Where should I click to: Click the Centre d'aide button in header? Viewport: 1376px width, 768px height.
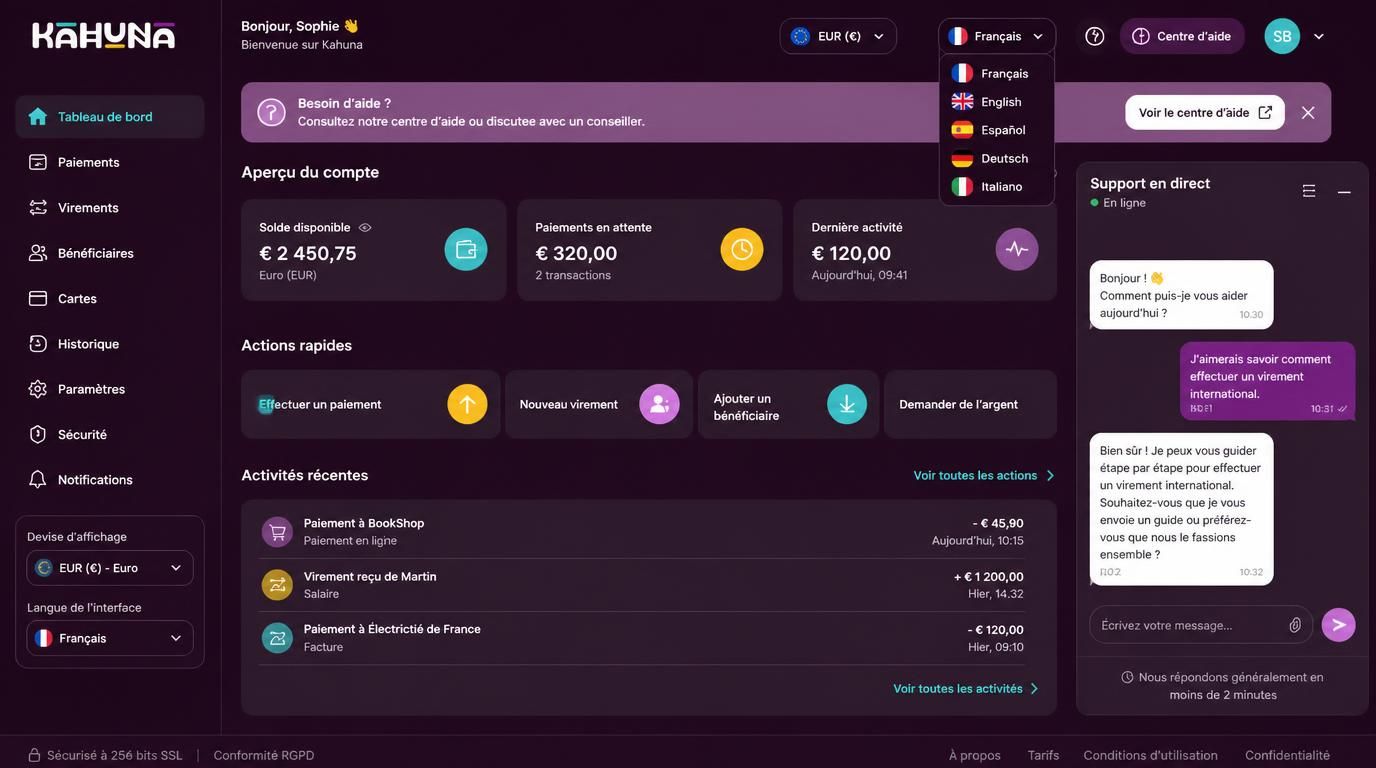pyautogui.click(x=1182, y=36)
